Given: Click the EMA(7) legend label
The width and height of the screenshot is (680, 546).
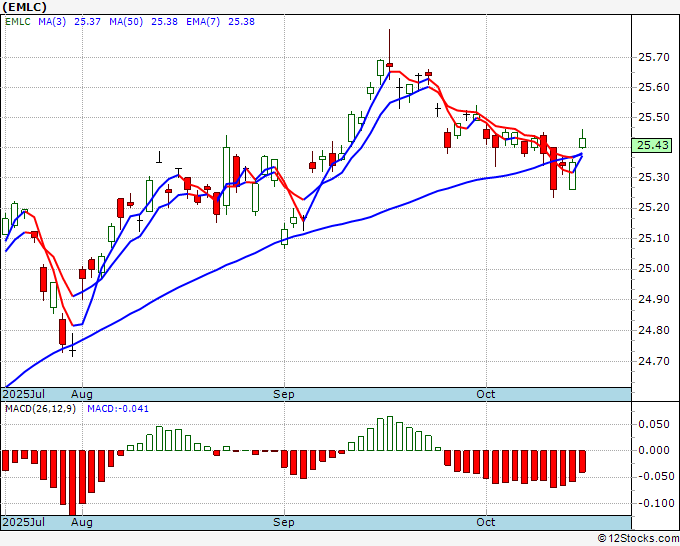Looking at the screenshot, I should (x=203, y=22).
